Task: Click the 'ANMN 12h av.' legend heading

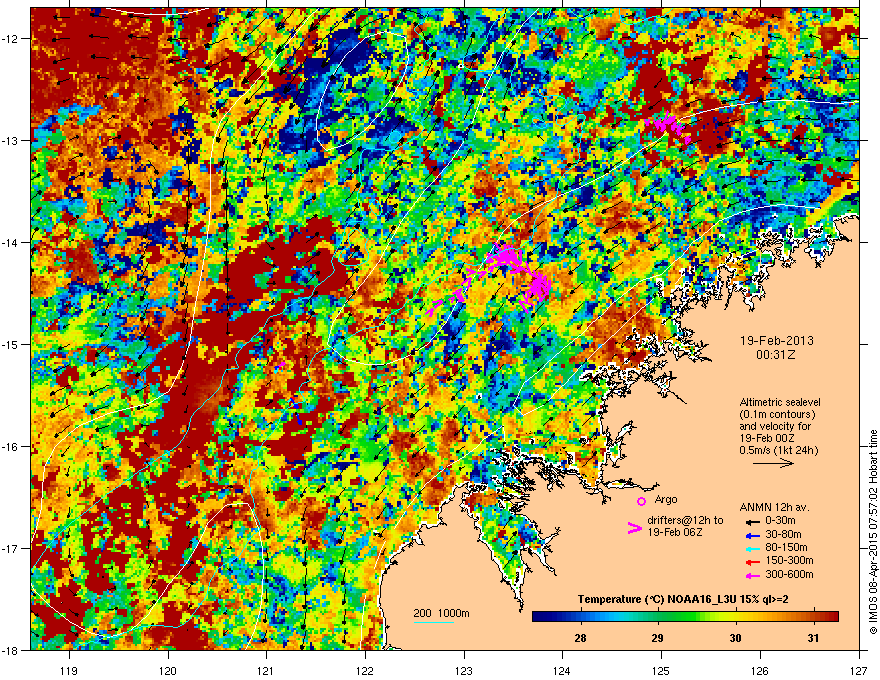Action: pos(774,508)
